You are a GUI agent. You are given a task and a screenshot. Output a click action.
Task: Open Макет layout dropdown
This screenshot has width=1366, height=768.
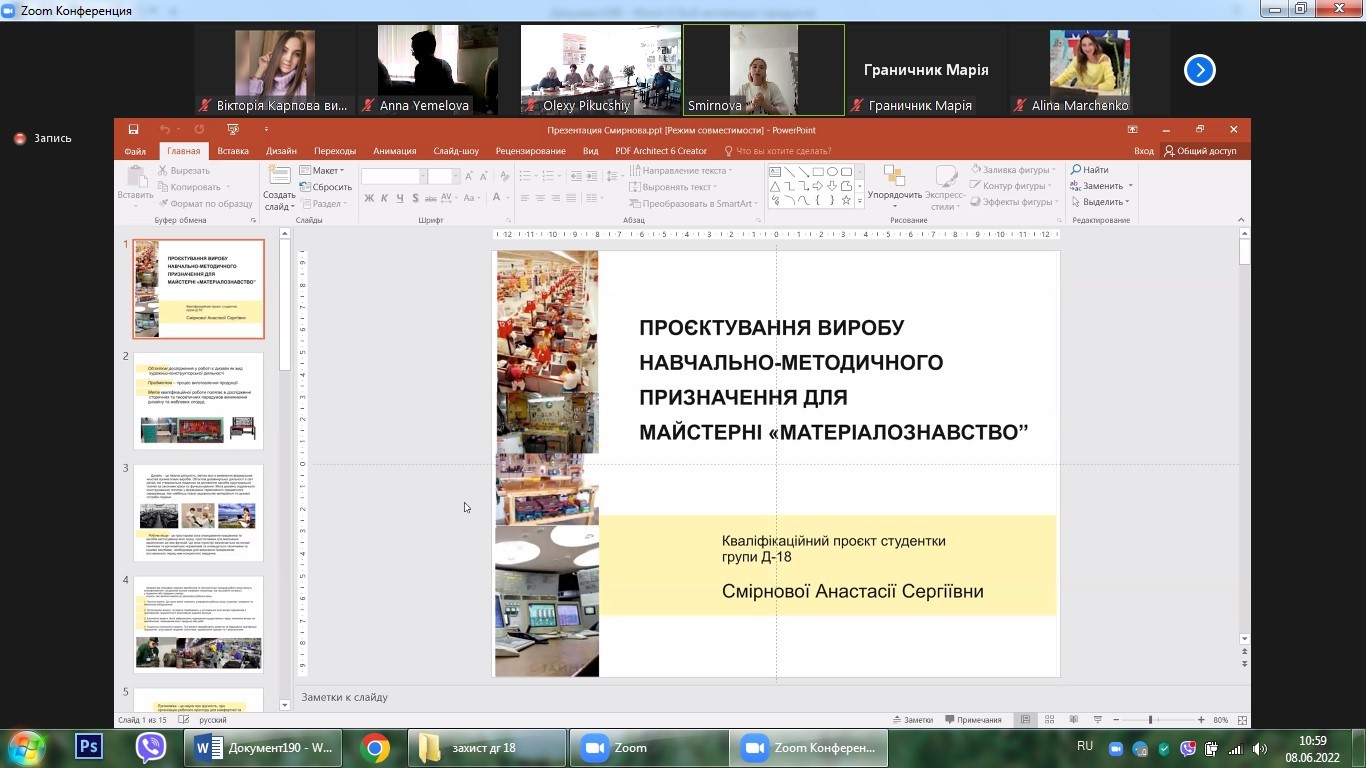click(x=321, y=171)
